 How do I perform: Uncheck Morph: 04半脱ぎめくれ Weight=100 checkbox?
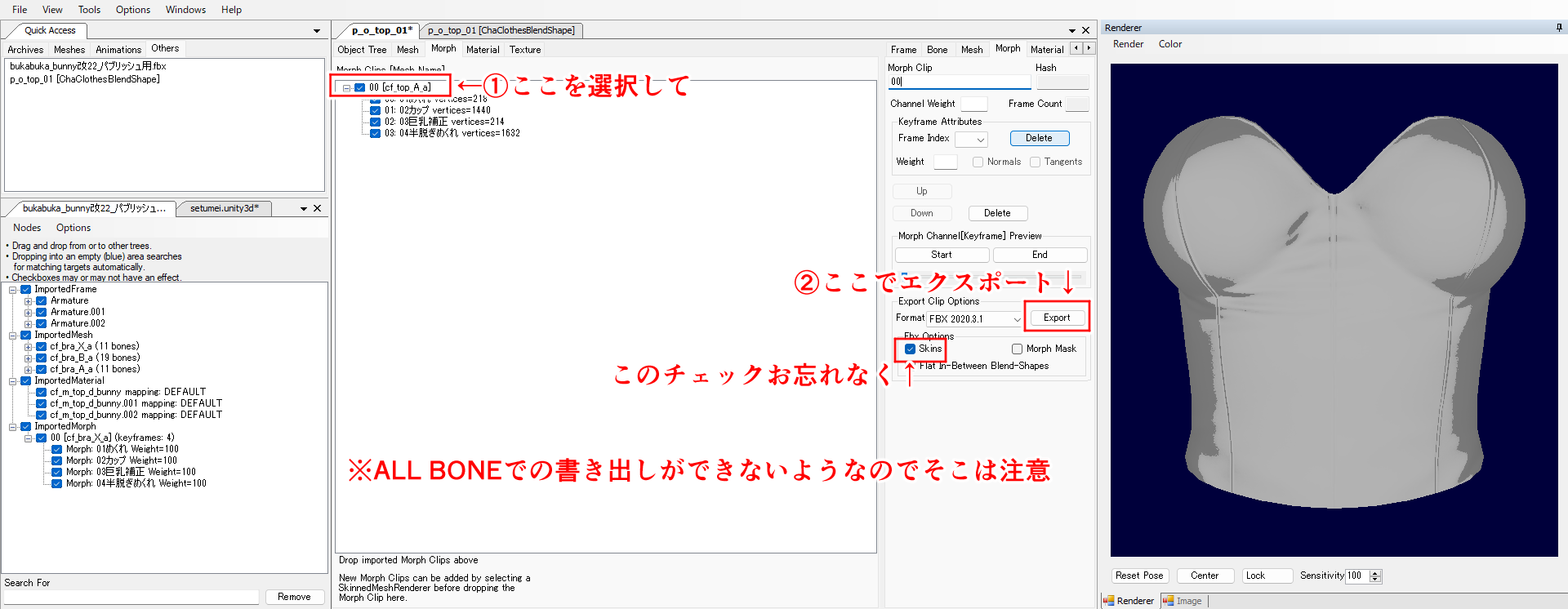(x=56, y=483)
